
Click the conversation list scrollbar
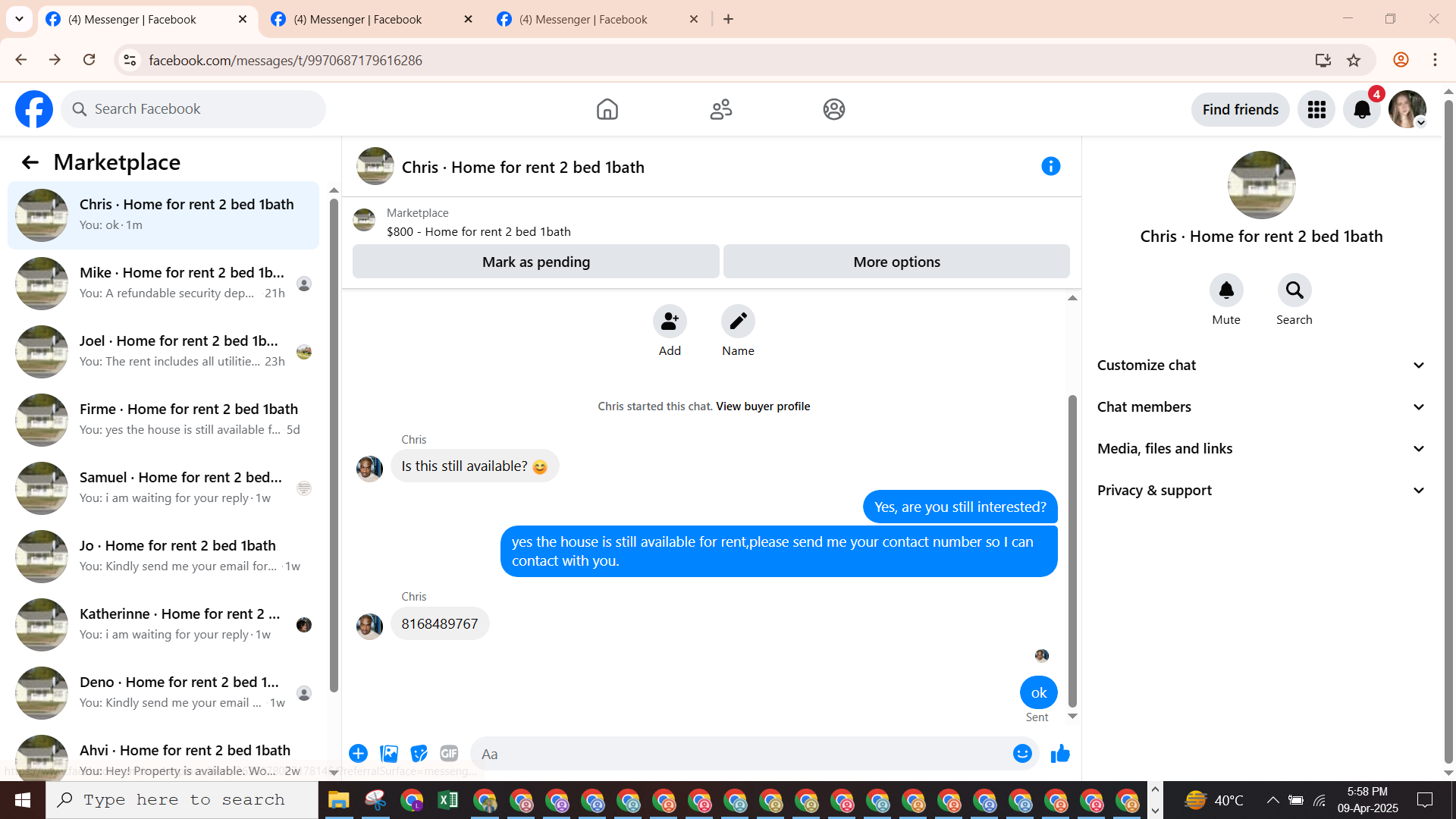pos(334,445)
